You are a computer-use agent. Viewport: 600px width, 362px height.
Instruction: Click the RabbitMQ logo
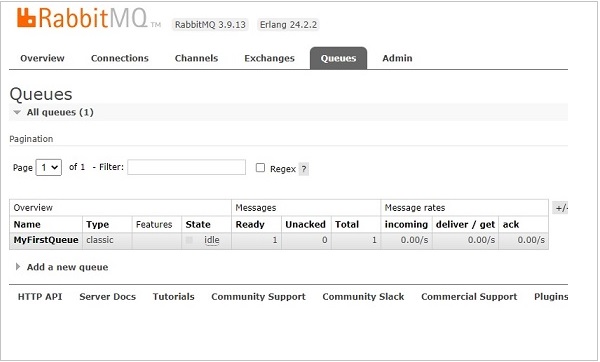pos(88,18)
